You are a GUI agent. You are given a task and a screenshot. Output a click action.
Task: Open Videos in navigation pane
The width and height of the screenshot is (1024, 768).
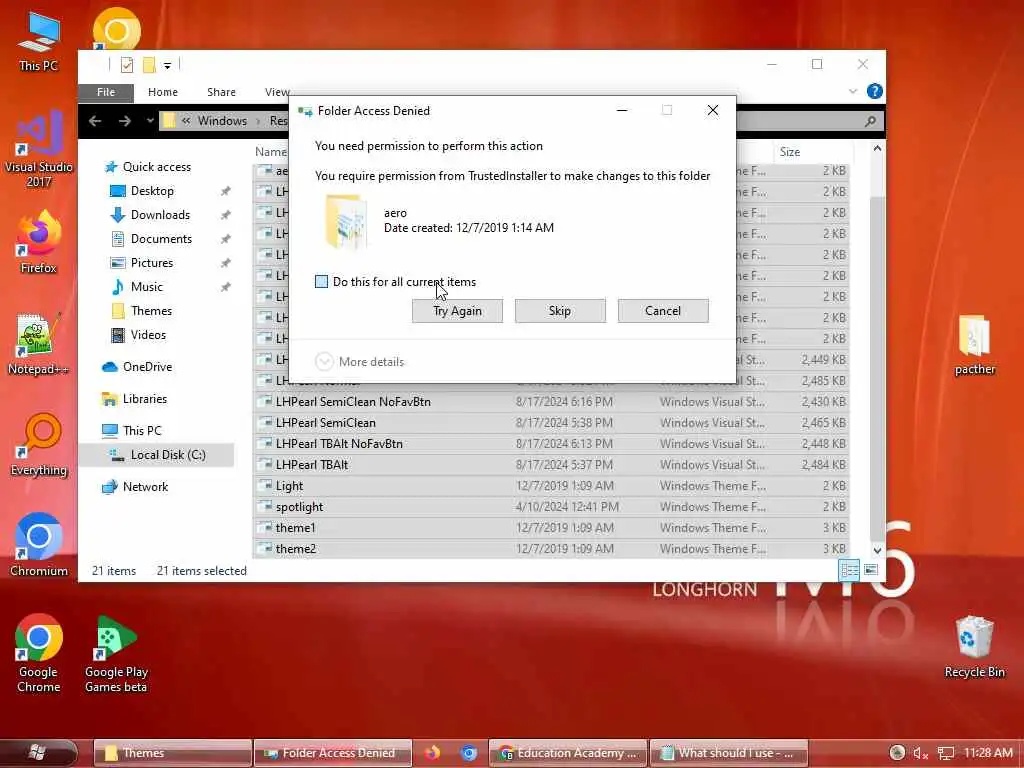148,335
